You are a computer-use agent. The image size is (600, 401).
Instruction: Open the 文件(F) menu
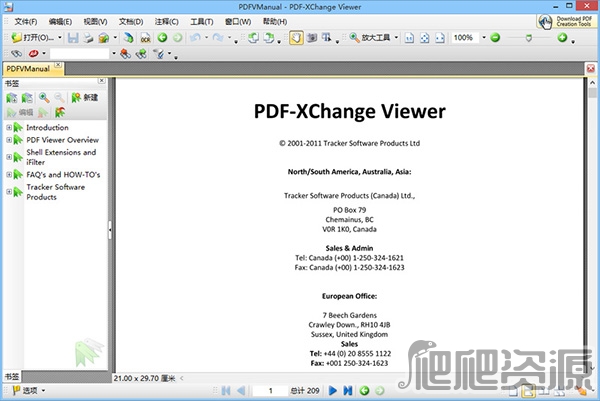click(x=26, y=22)
